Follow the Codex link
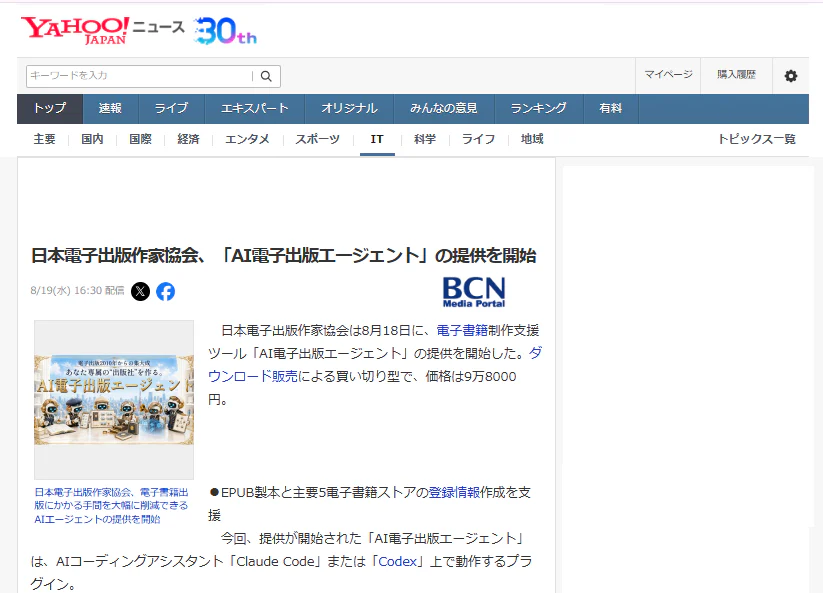 pyautogui.click(x=397, y=562)
